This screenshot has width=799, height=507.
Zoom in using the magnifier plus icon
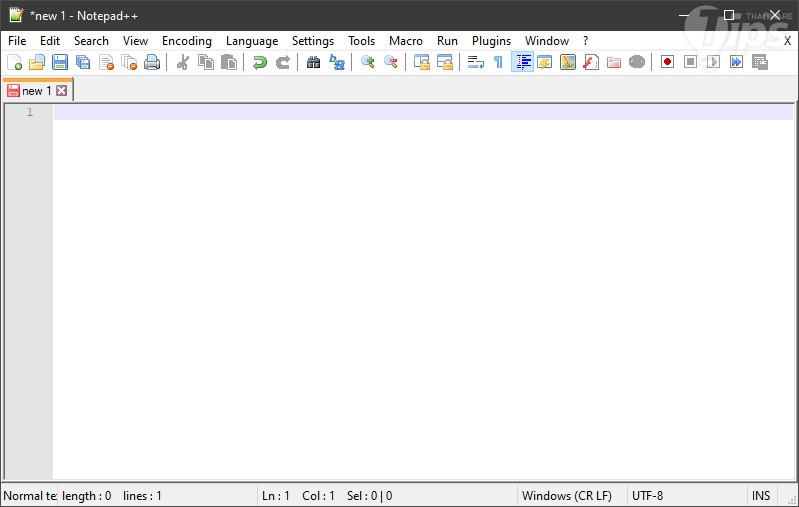coord(367,62)
